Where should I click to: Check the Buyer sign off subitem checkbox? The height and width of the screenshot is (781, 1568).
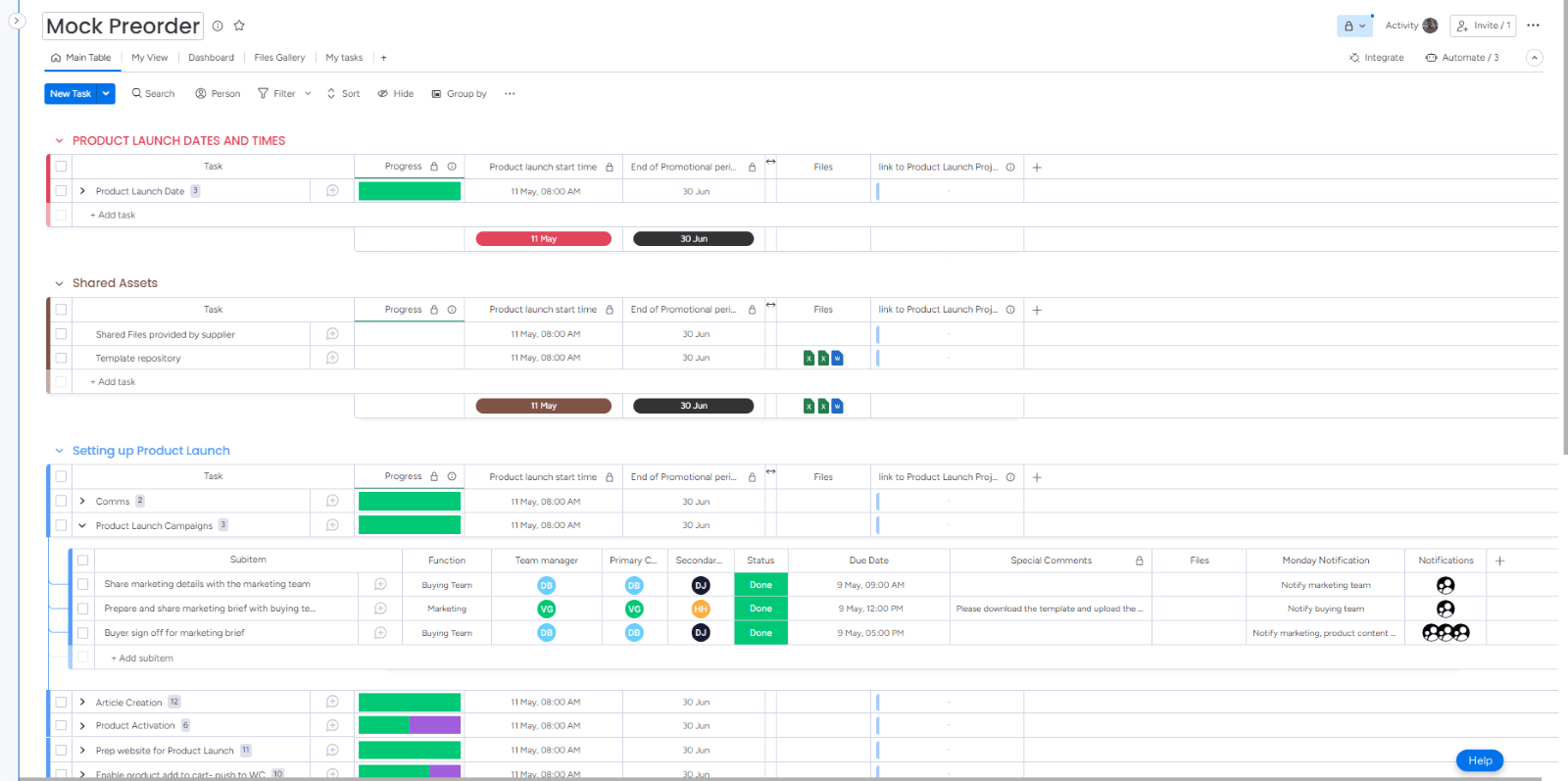pos(83,633)
